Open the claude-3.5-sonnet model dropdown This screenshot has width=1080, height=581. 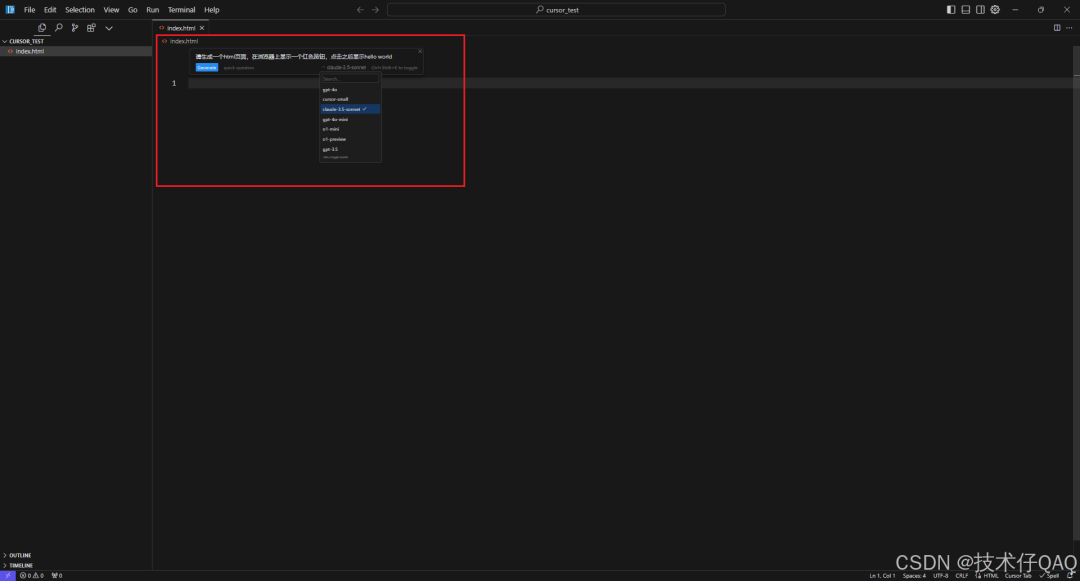tap(344, 67)
